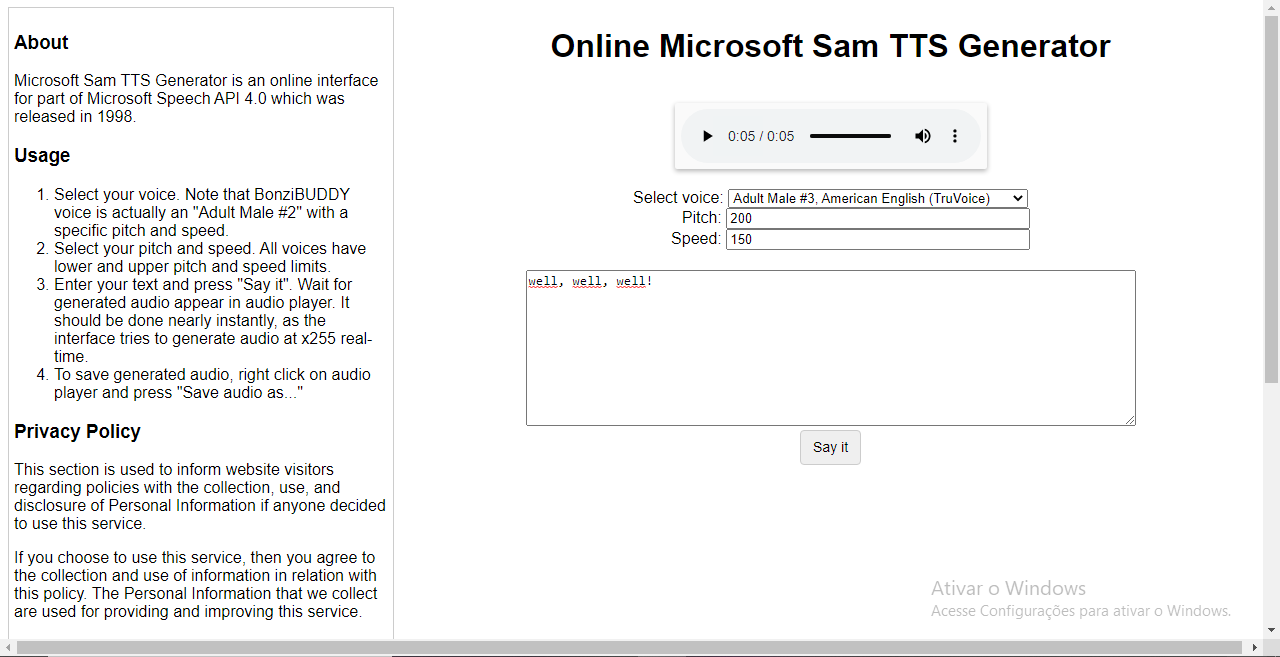Click the scroll left arrow
The height and width of the screenshot is (657, 1280).
8,648
